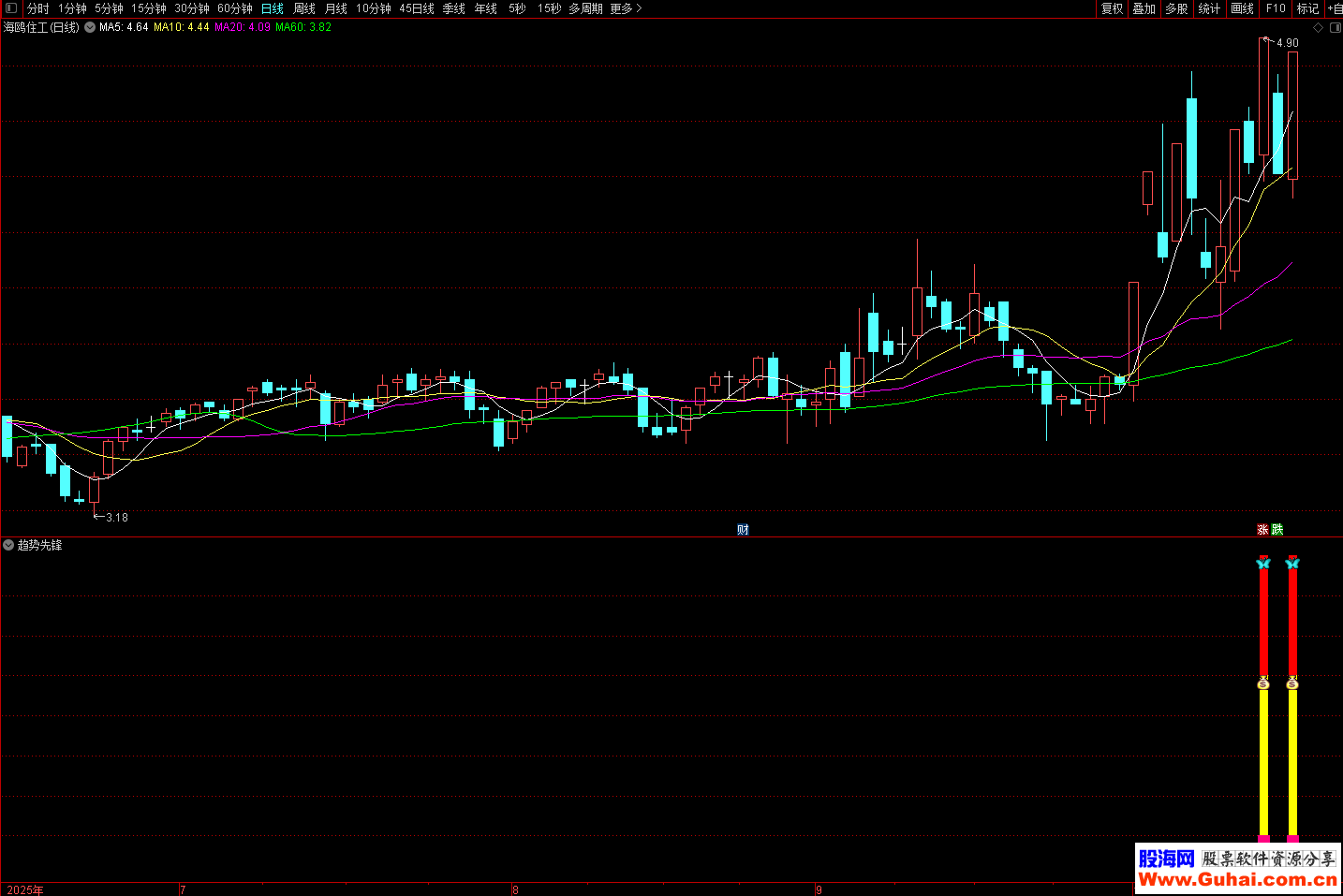
Task: Click the diamond icon above the chart
Action: [1318, 28]
